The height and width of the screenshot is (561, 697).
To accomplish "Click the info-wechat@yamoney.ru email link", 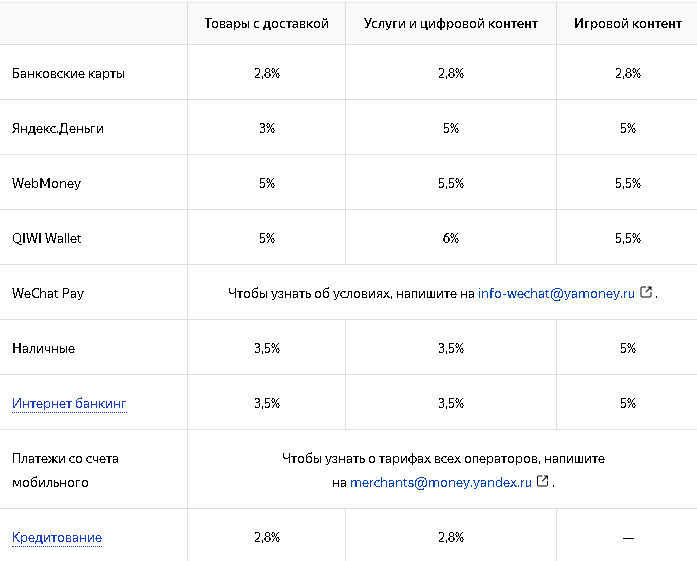I will coord(556,294).
